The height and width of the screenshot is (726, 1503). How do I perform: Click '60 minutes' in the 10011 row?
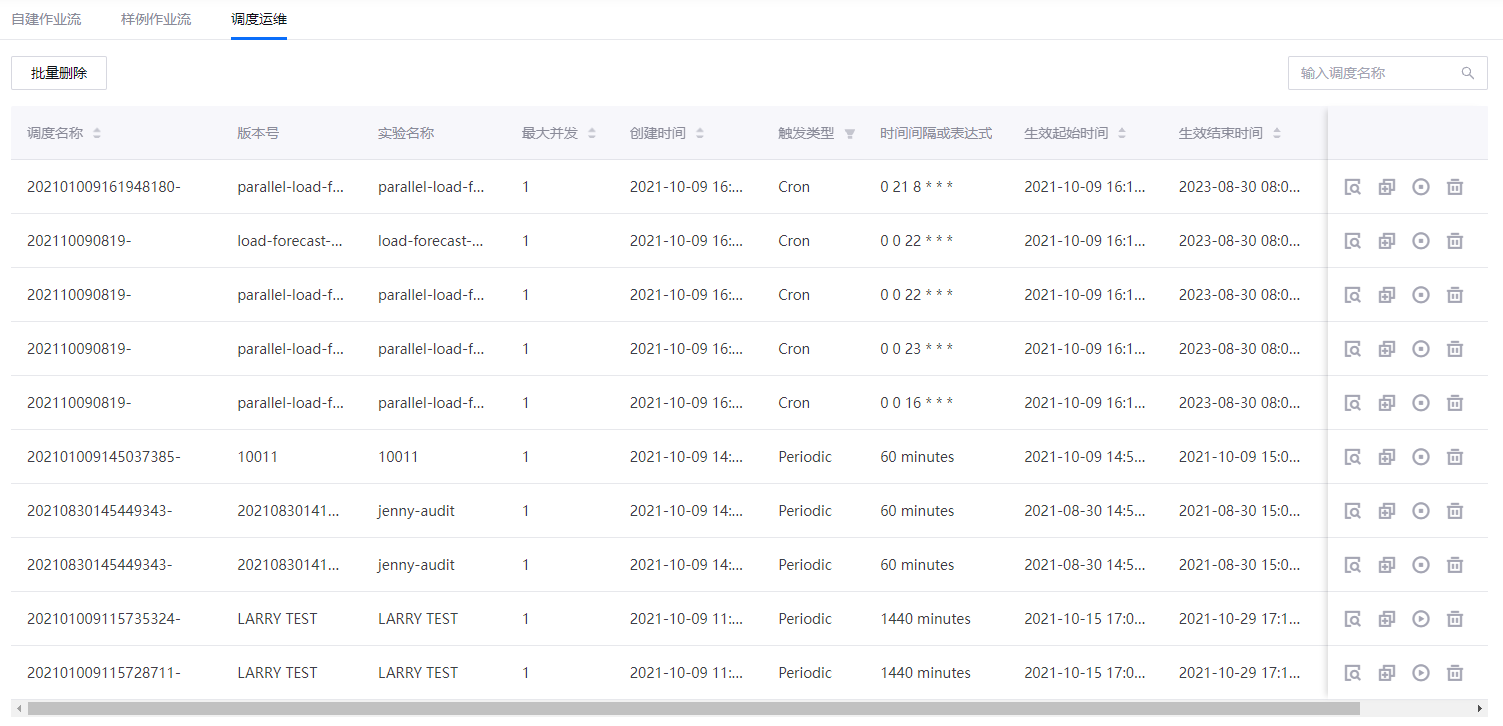(x=917, y=457)
